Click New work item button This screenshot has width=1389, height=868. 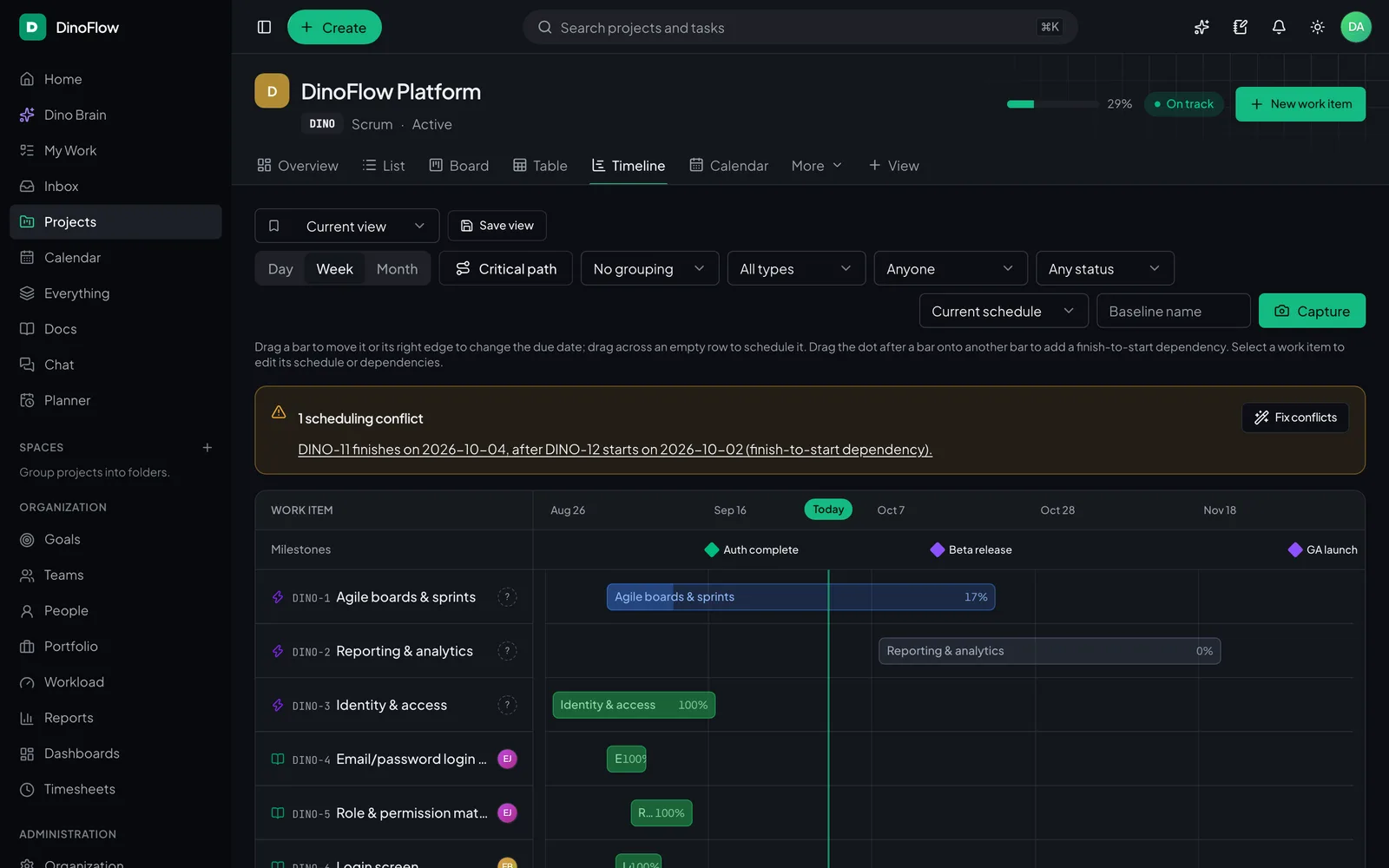coord(1300,104)
